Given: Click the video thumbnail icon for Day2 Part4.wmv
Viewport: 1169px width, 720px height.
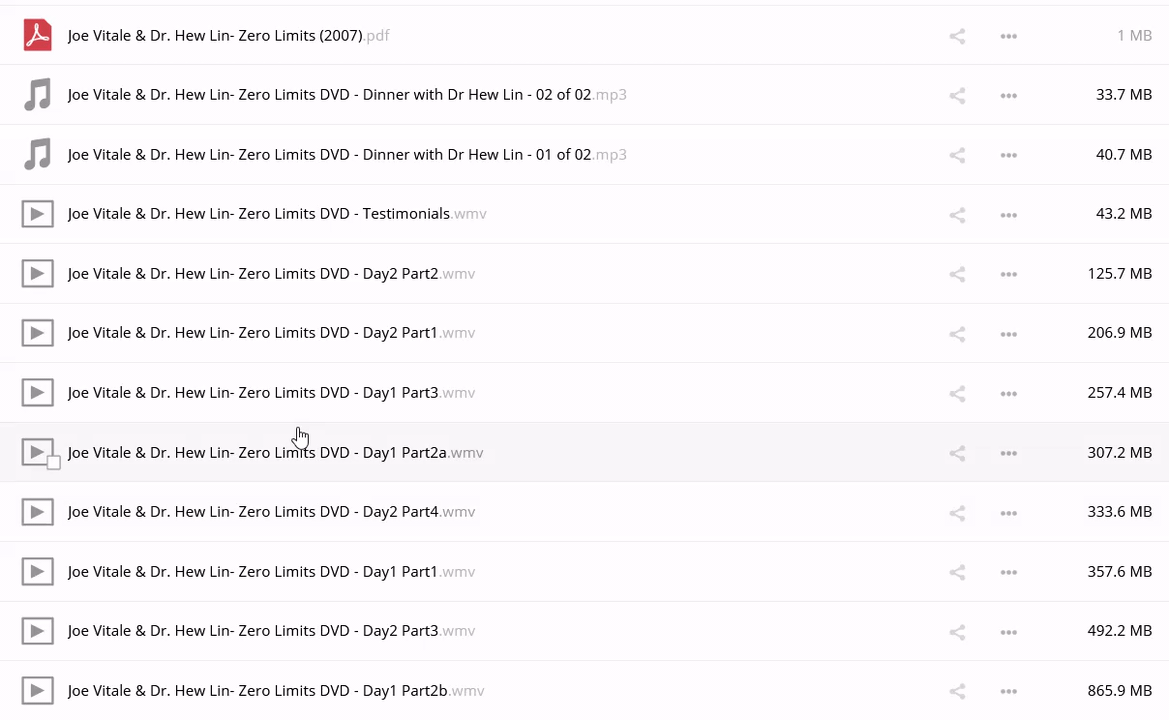Looking at the screenshot, I should (37, 512).
